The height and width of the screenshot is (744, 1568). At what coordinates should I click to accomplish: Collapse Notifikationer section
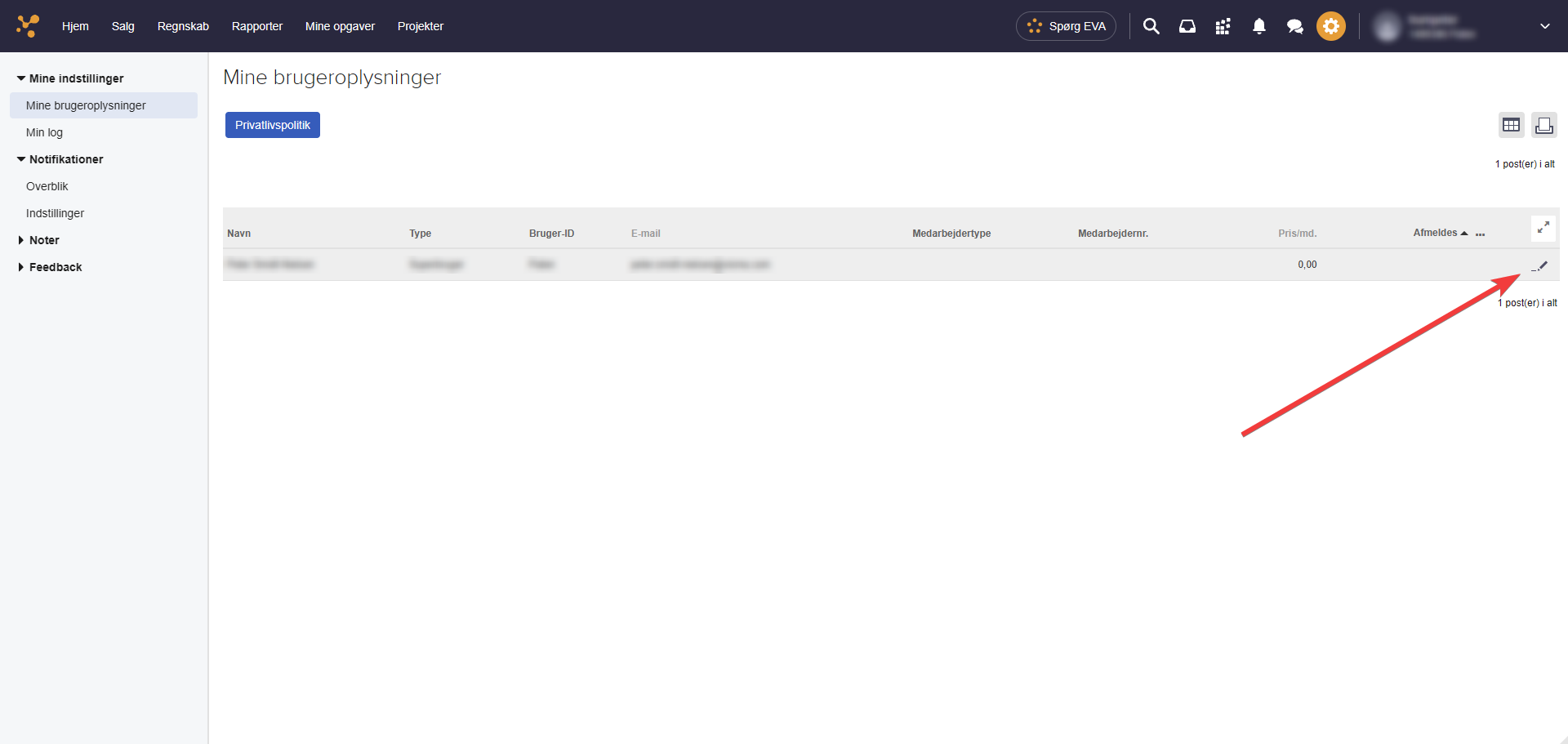click(x=60, y=159)
